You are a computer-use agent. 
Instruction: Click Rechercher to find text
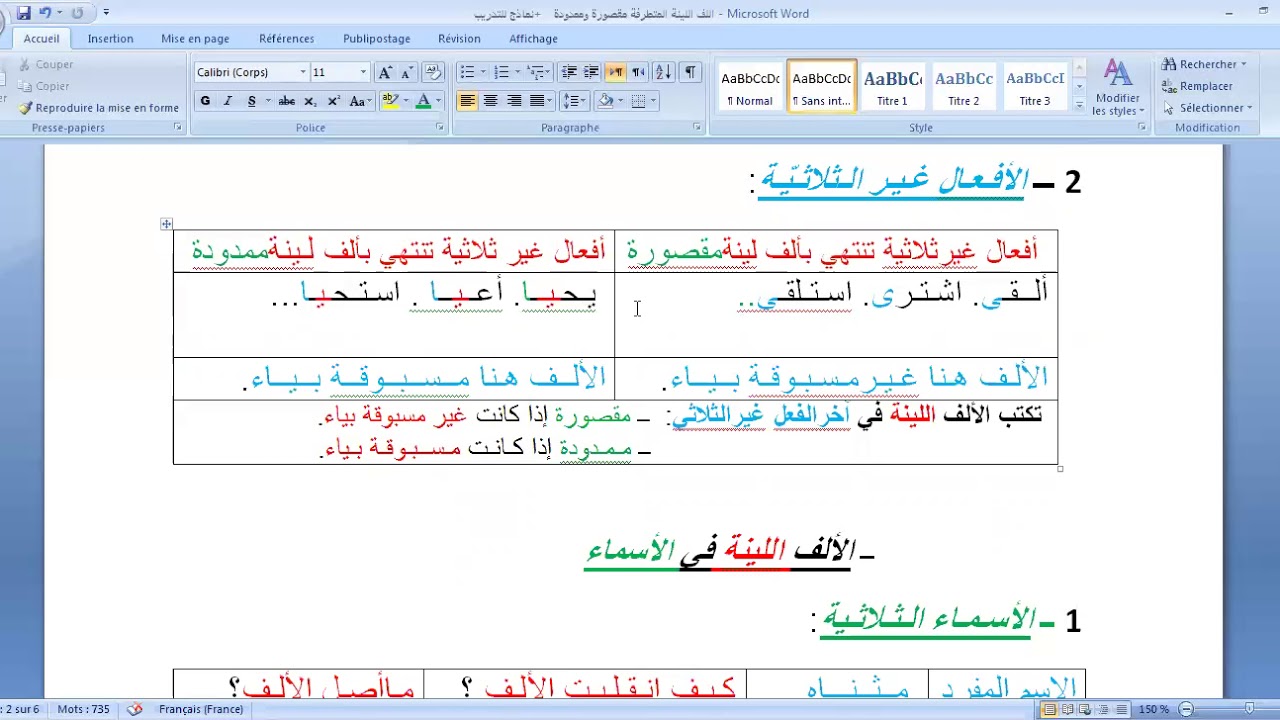(1204, 64)
